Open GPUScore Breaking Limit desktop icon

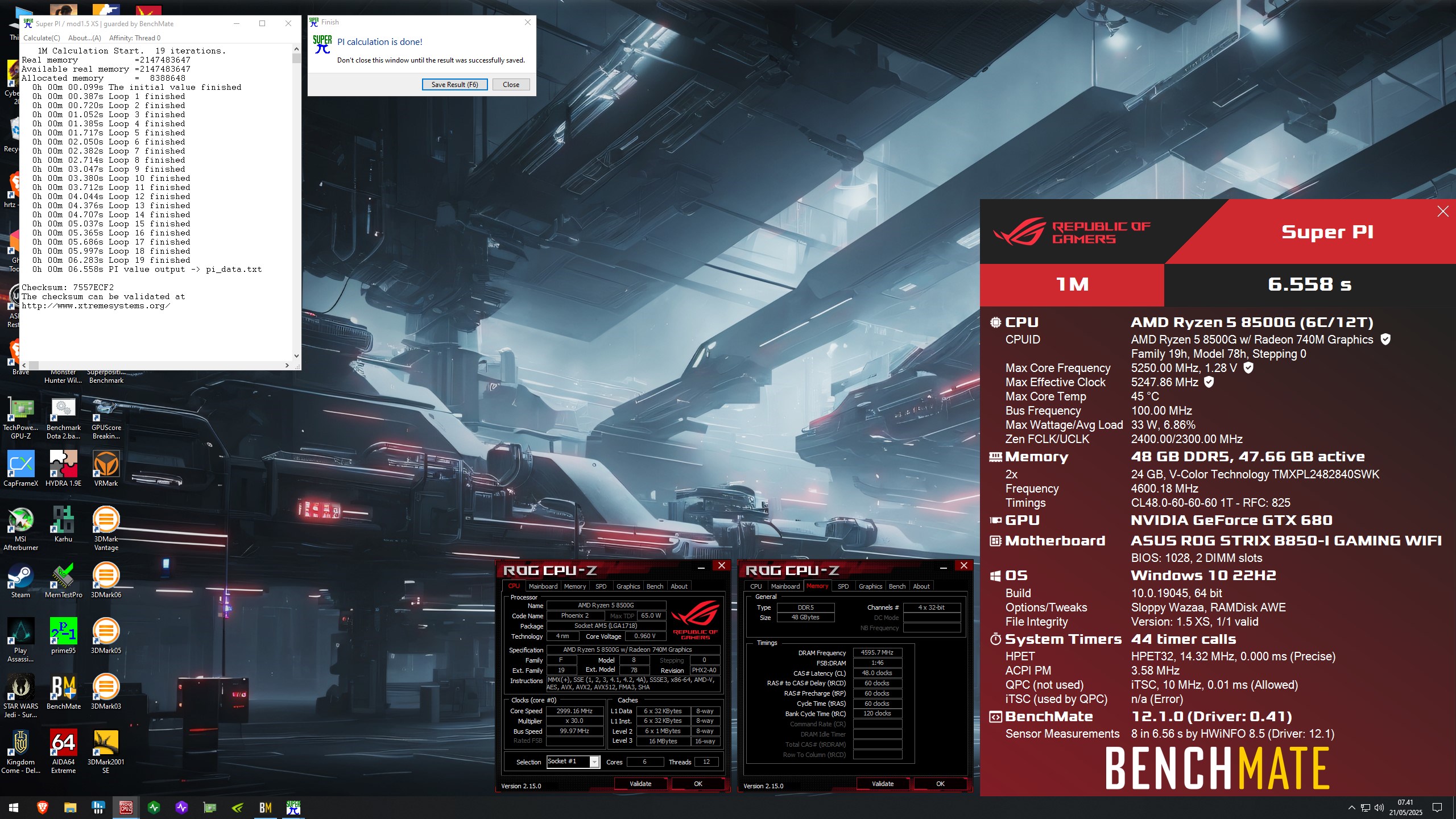coord(106,418)
